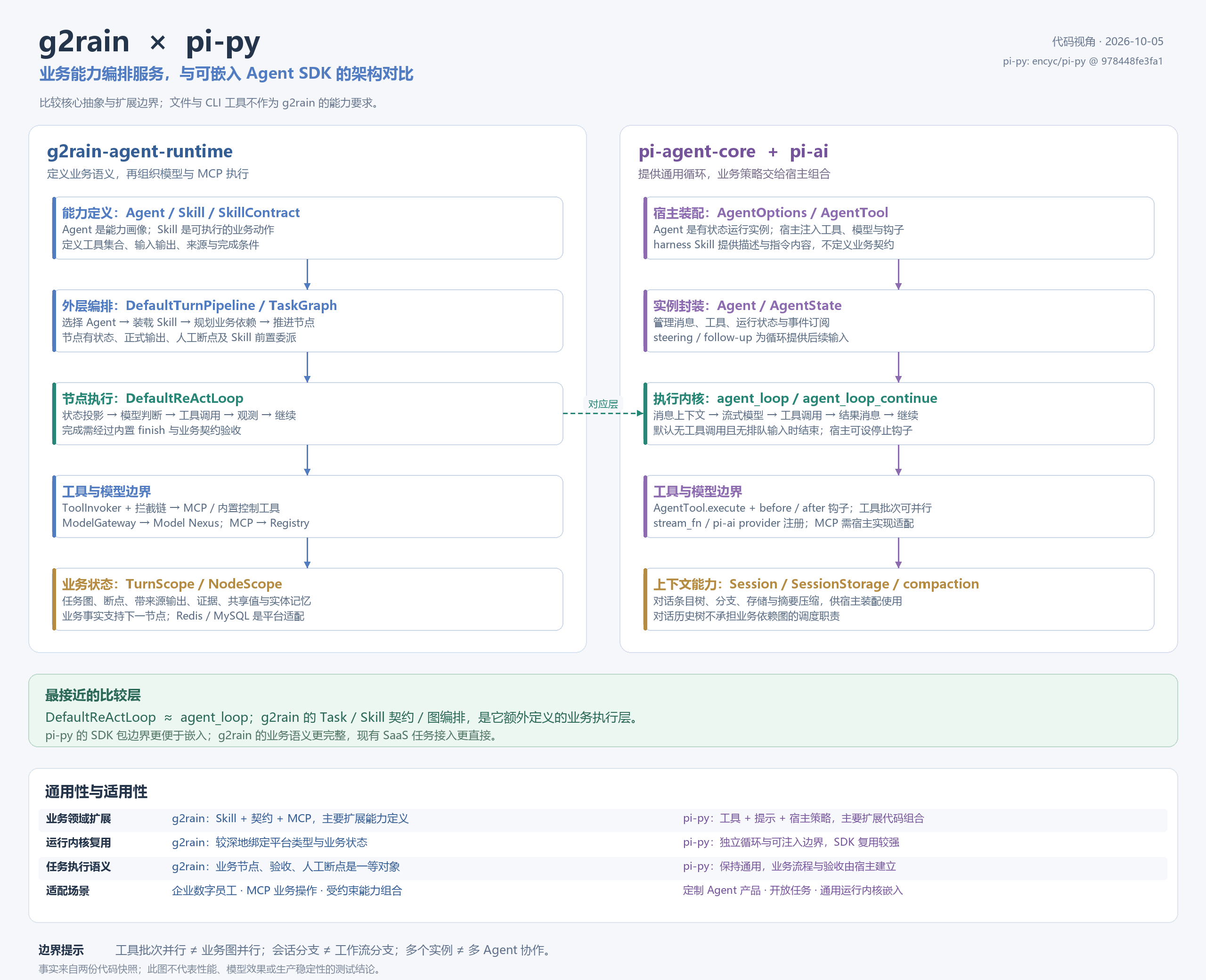
Task: Click the line 'DefaultReActLoop ≈ agent_loop'
Action: [x=146, y=718]
